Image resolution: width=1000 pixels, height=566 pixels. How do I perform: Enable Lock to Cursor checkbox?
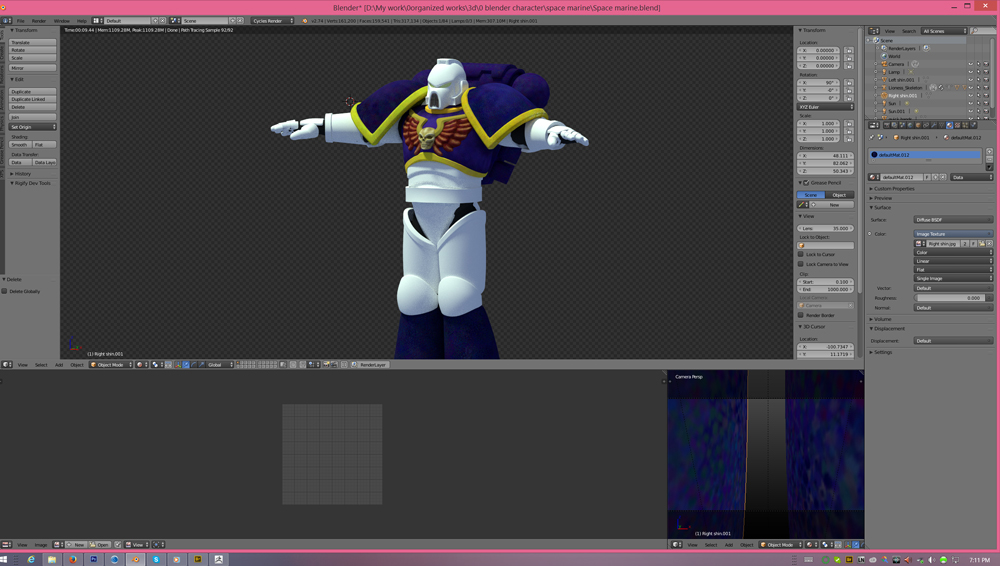(800, 254)
